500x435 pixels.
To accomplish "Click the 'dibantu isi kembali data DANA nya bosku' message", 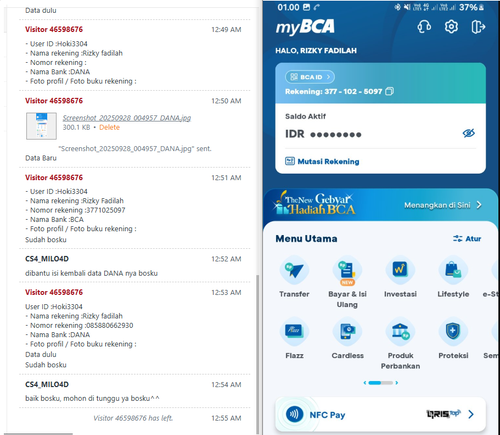I will pos(91,273).
